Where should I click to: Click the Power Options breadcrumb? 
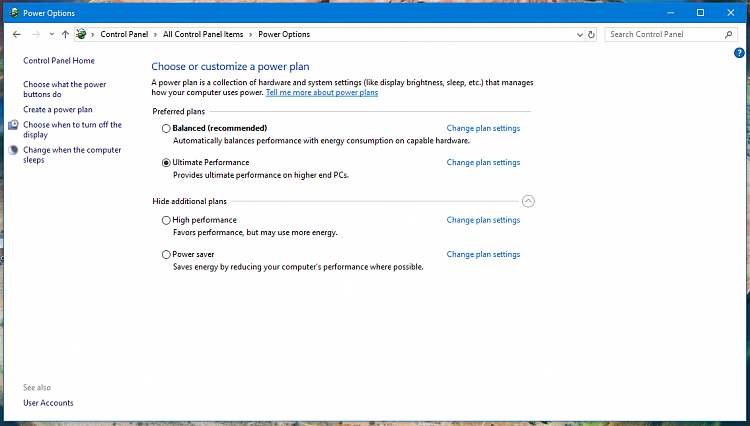click(284, 34)
